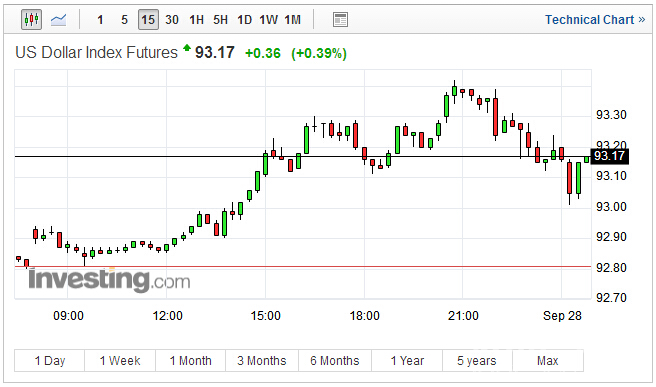Click the 09:00 time axis label
Image resolution: width=656 pixels, height=387 pixels.
[68, 316]
